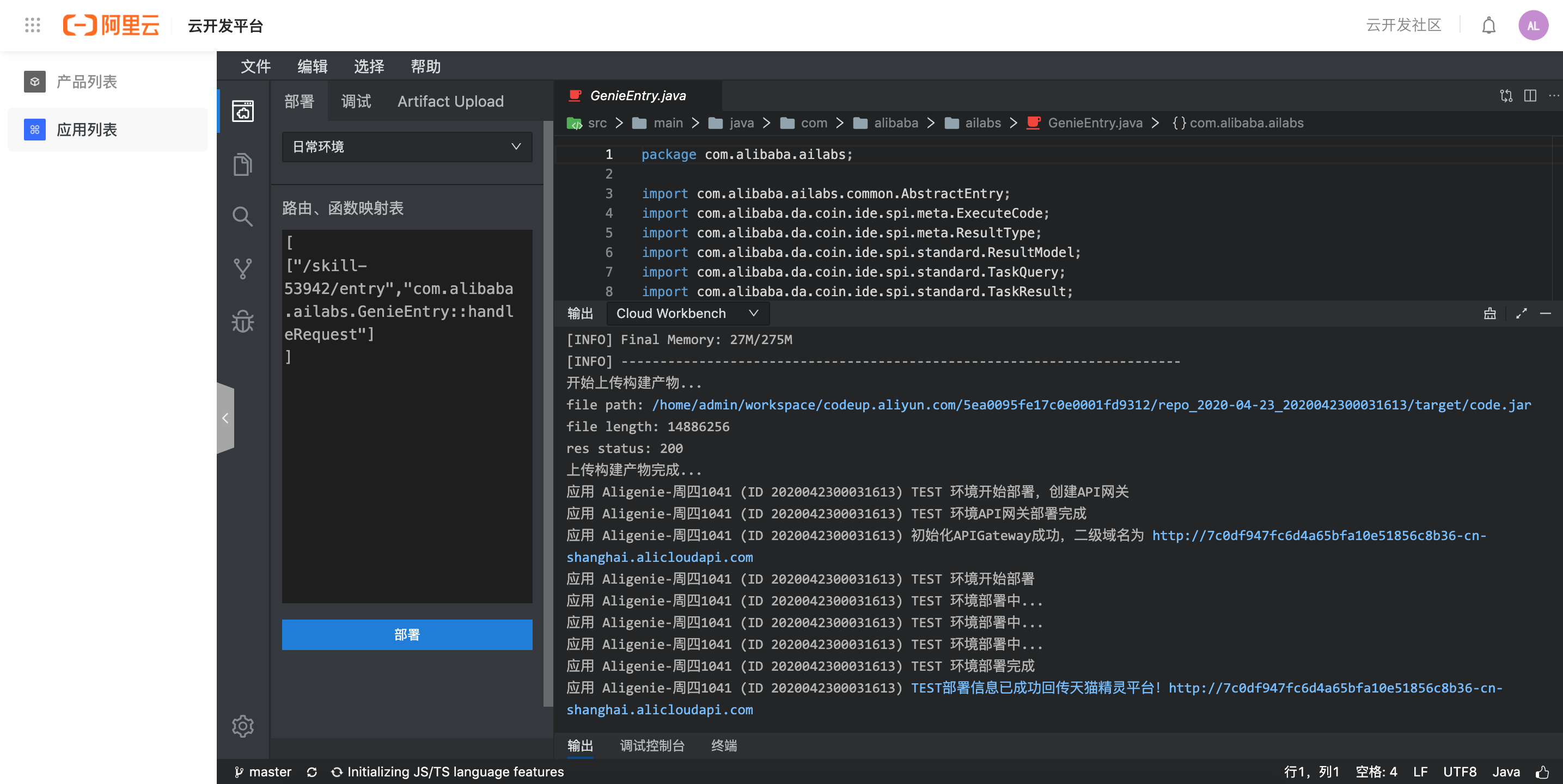This screenshot has height=784, width=1563.
Task: Select the GenieEntry.java editor tab
Action: click(x=638, y=96)
